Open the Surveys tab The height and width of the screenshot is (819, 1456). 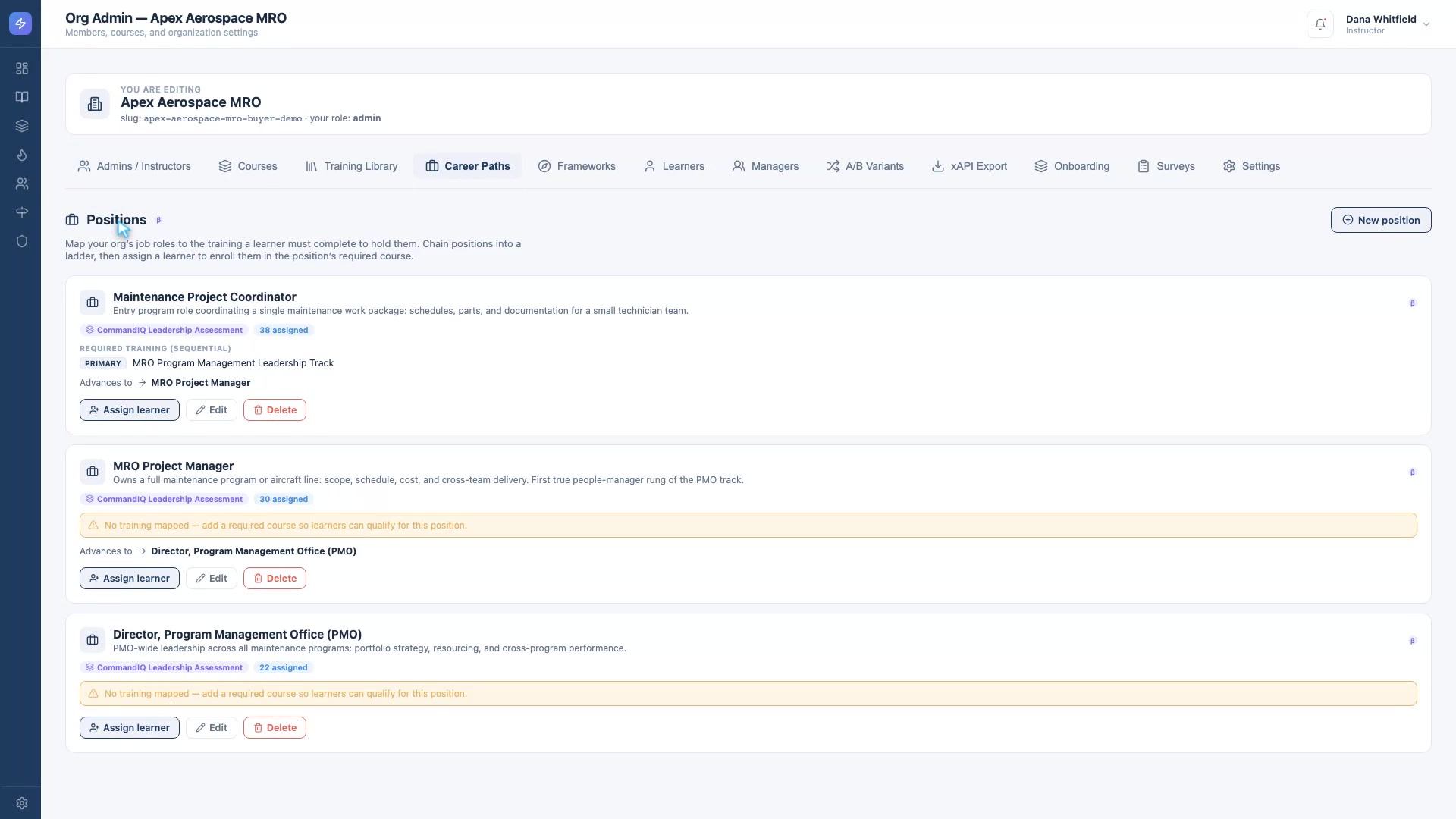point(1166,166)
